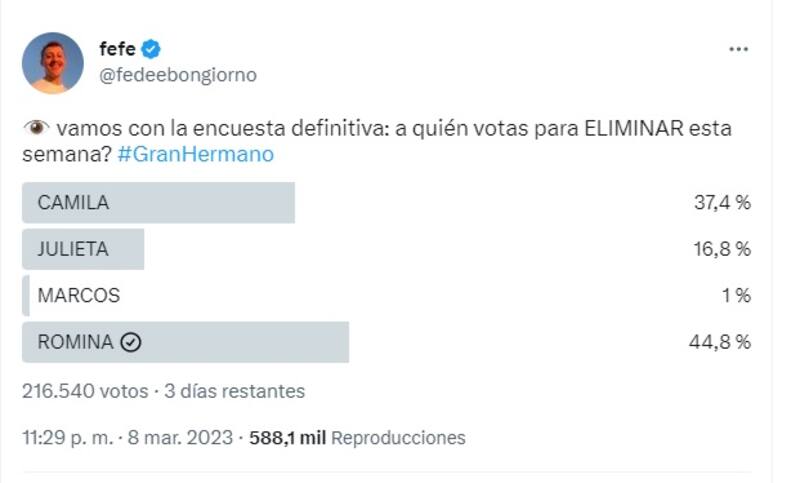Open the @fedeebongiorno handle link
The image size is (800, 483).
coord(177,75)
